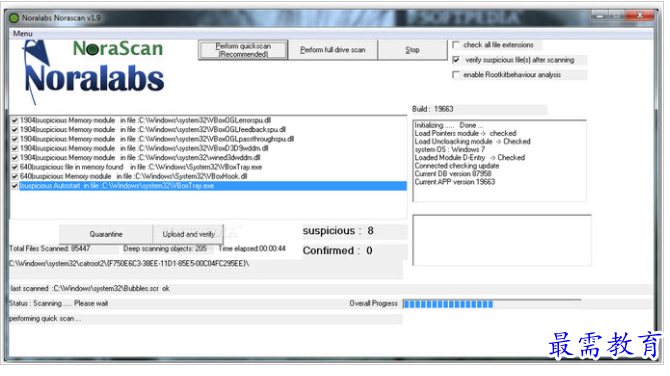Click the Status: Scanning Please wait text
Screen dimensions: 670x376
59,303
